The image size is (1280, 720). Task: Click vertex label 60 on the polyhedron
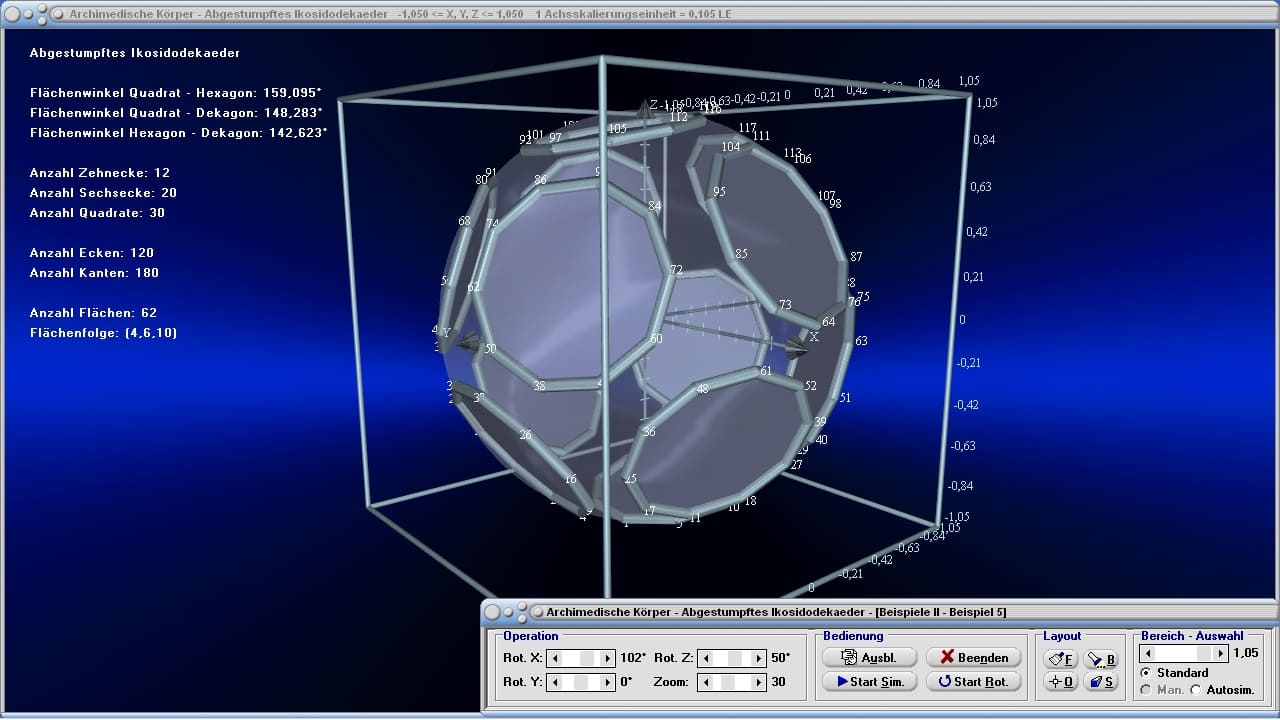coord(656,339)
